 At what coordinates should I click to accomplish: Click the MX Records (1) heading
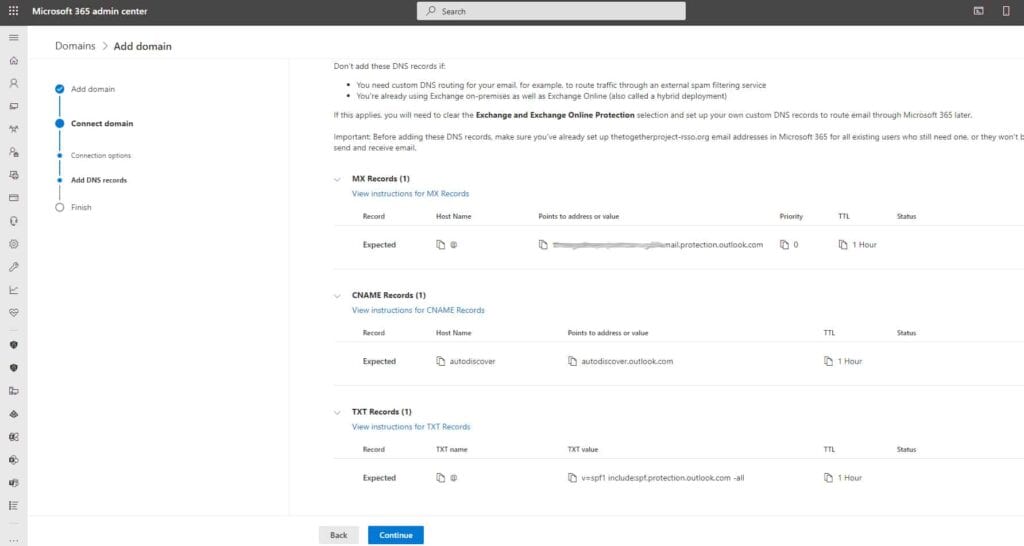[x=381, y=179]
